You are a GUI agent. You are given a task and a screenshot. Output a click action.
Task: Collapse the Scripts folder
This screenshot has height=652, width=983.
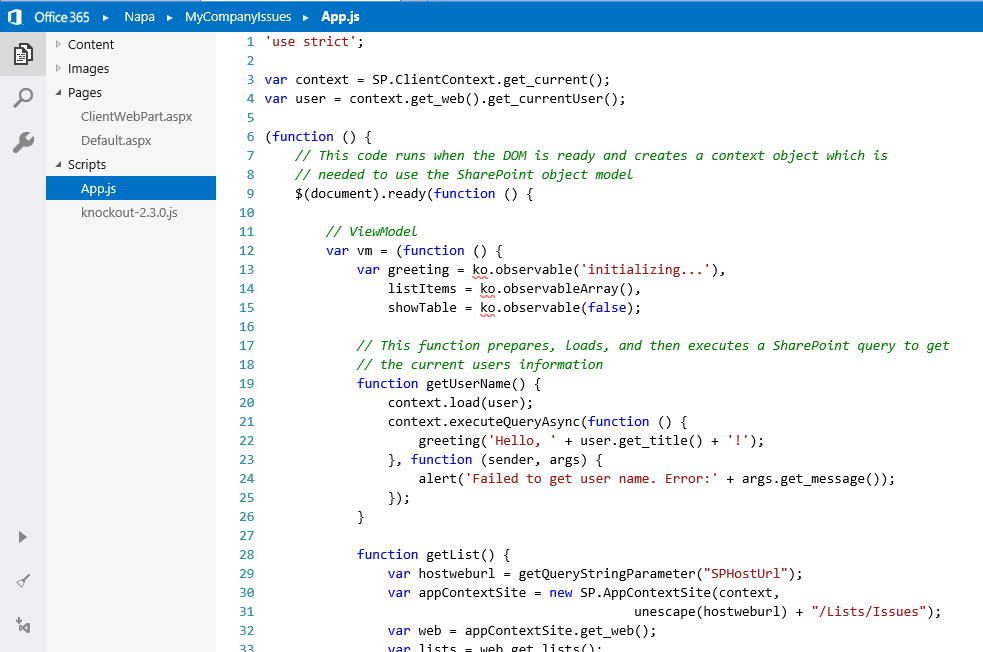60,163
